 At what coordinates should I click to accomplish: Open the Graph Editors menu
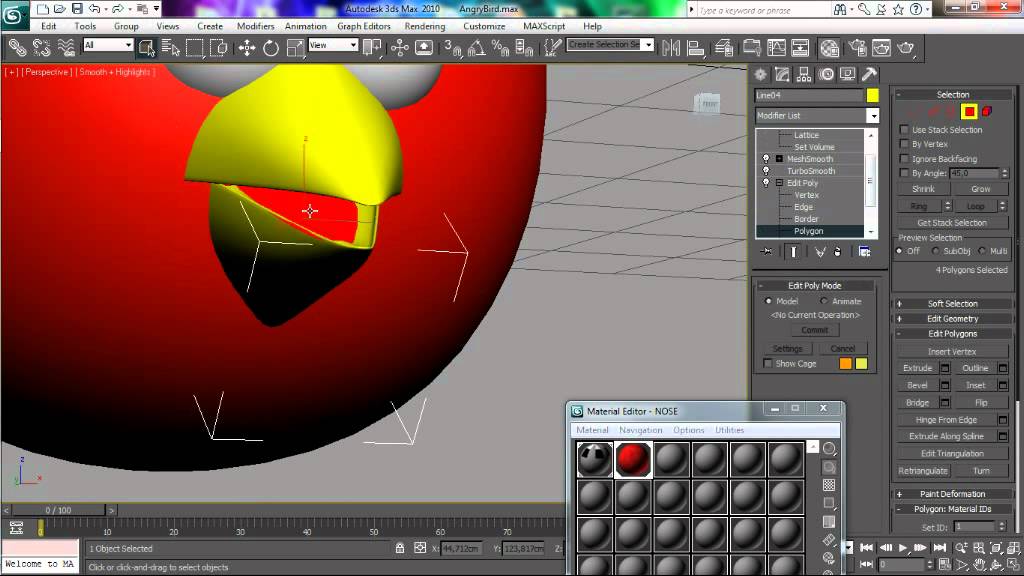pyautogui.click(x=364, y=26)
